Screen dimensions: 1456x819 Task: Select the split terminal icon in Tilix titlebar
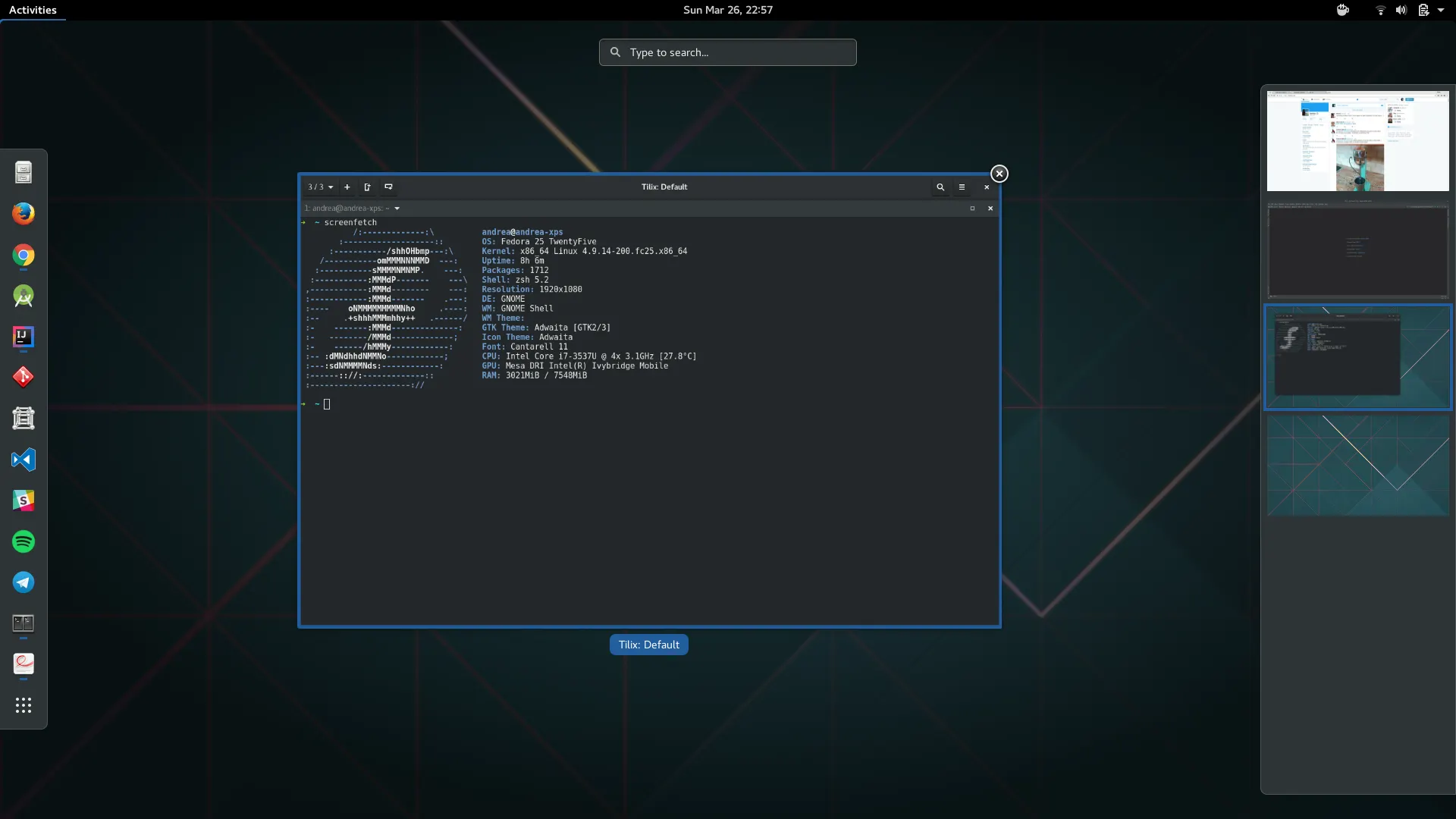367,187
